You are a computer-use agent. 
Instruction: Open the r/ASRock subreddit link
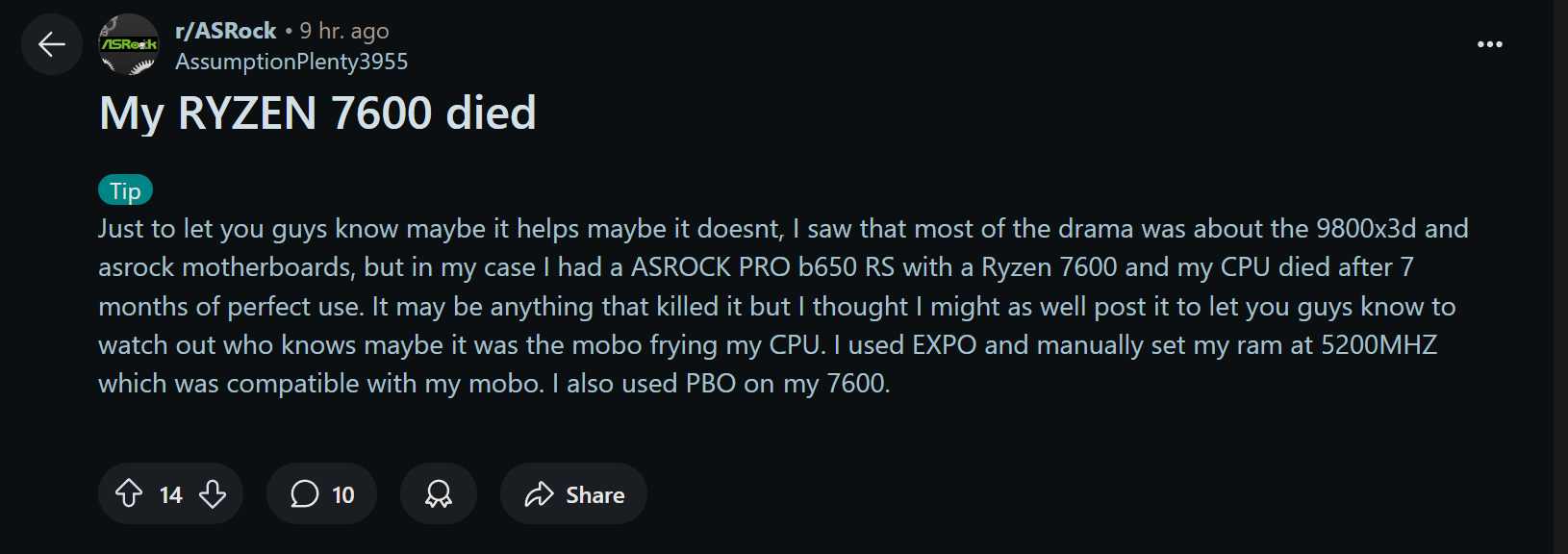click(226, 31)
